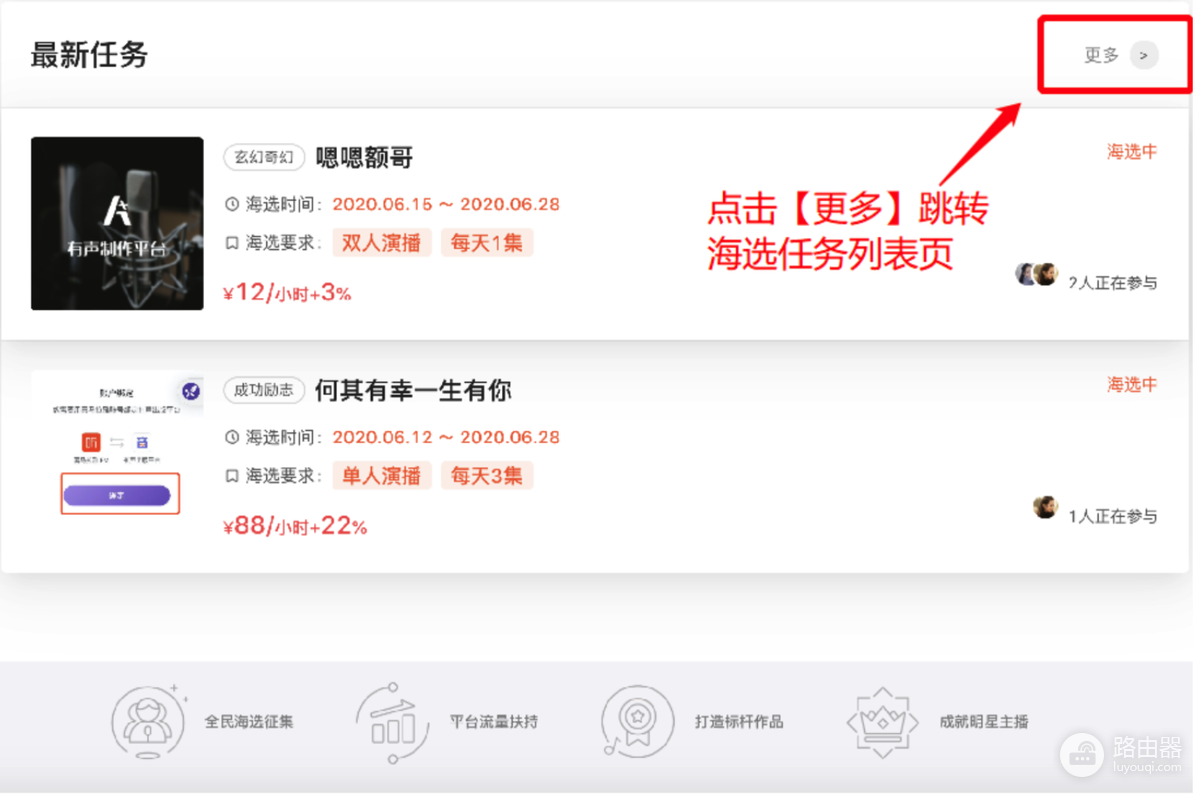Click price ¥12/小时+3%

287,293
